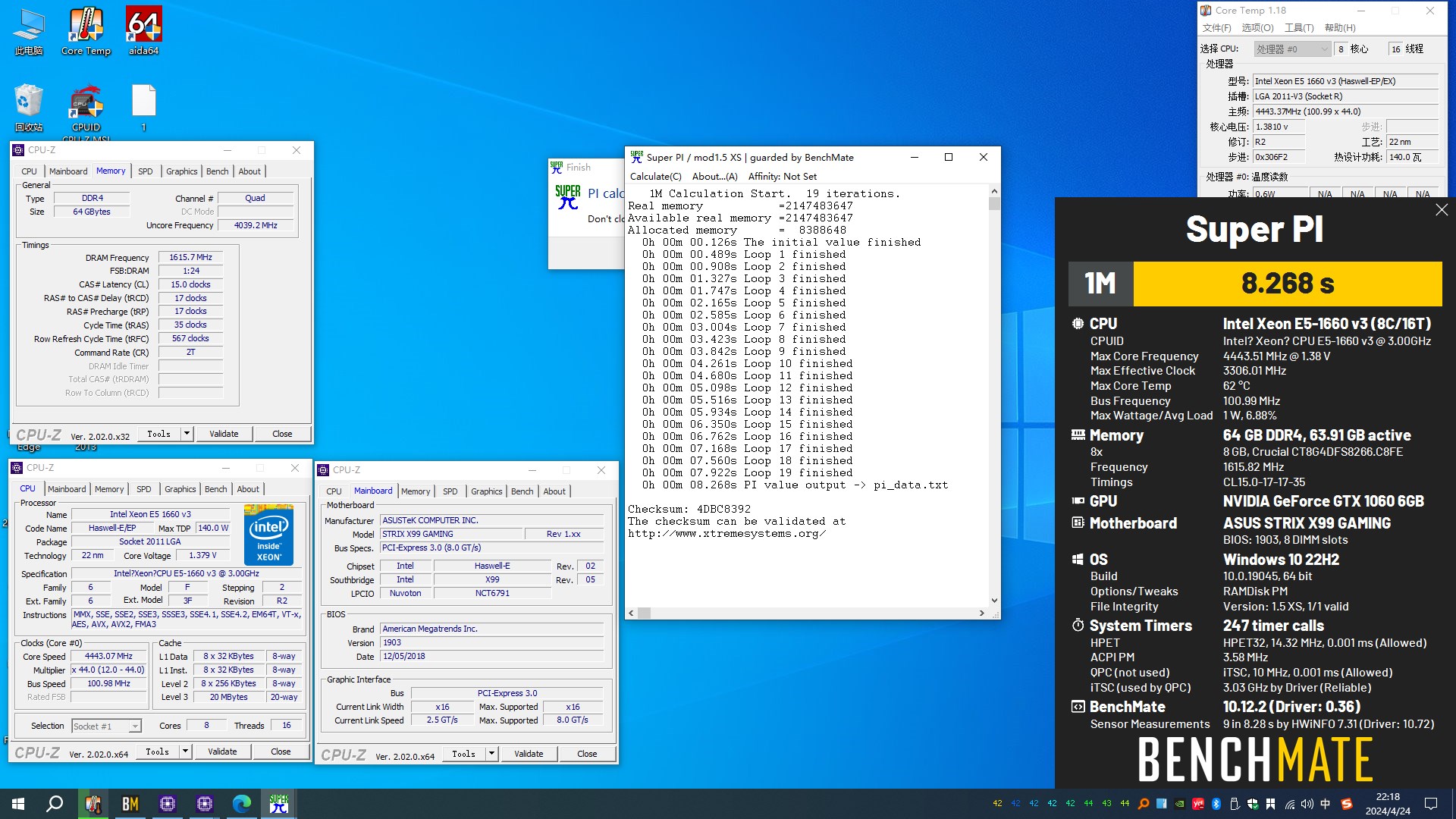Click Close button in CPU-Z Mainboard window
The height and width of the screenshot is (819, 1456).
(x=587, y=754)
